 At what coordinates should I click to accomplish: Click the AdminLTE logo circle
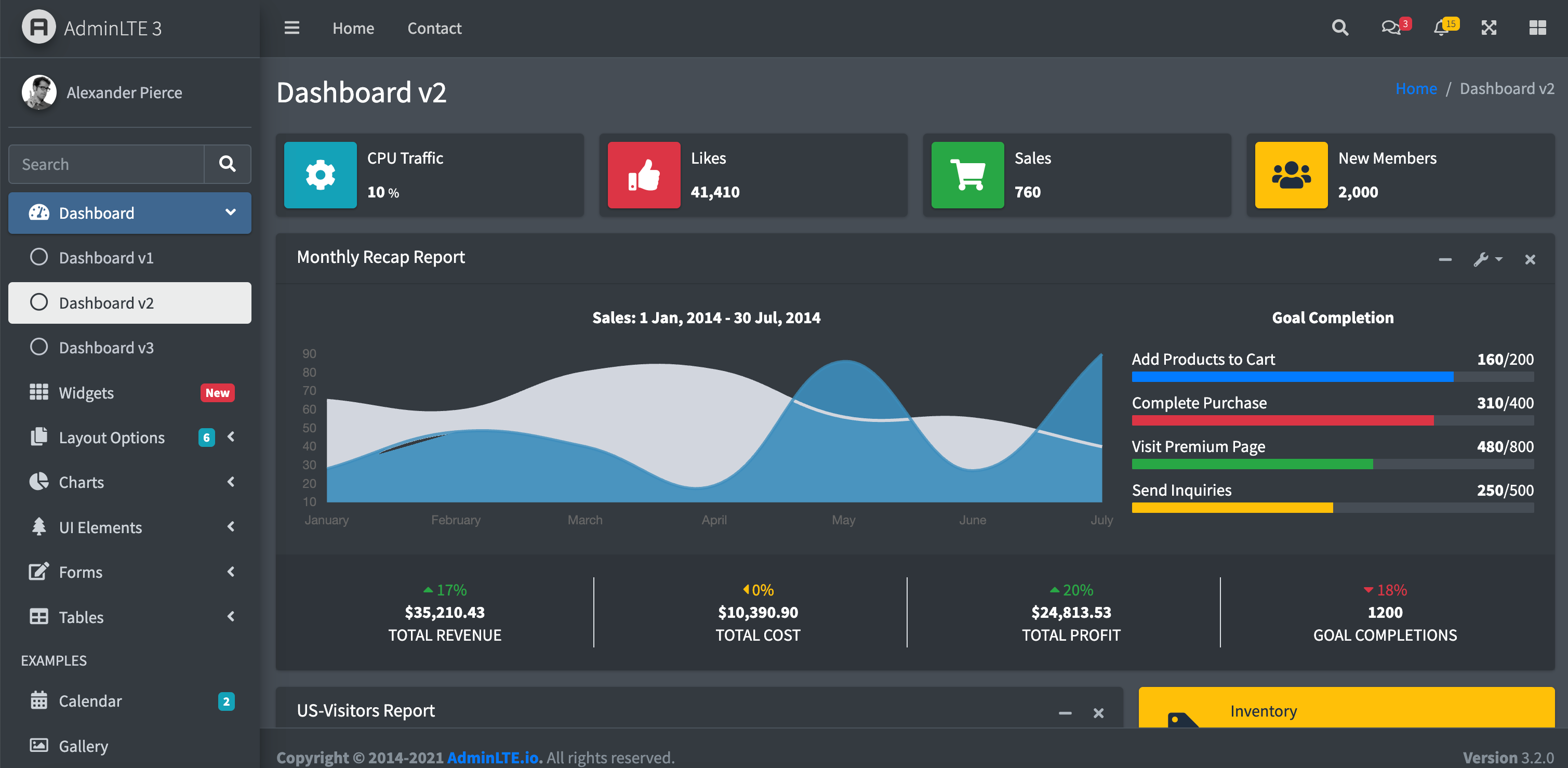[38, 28]
